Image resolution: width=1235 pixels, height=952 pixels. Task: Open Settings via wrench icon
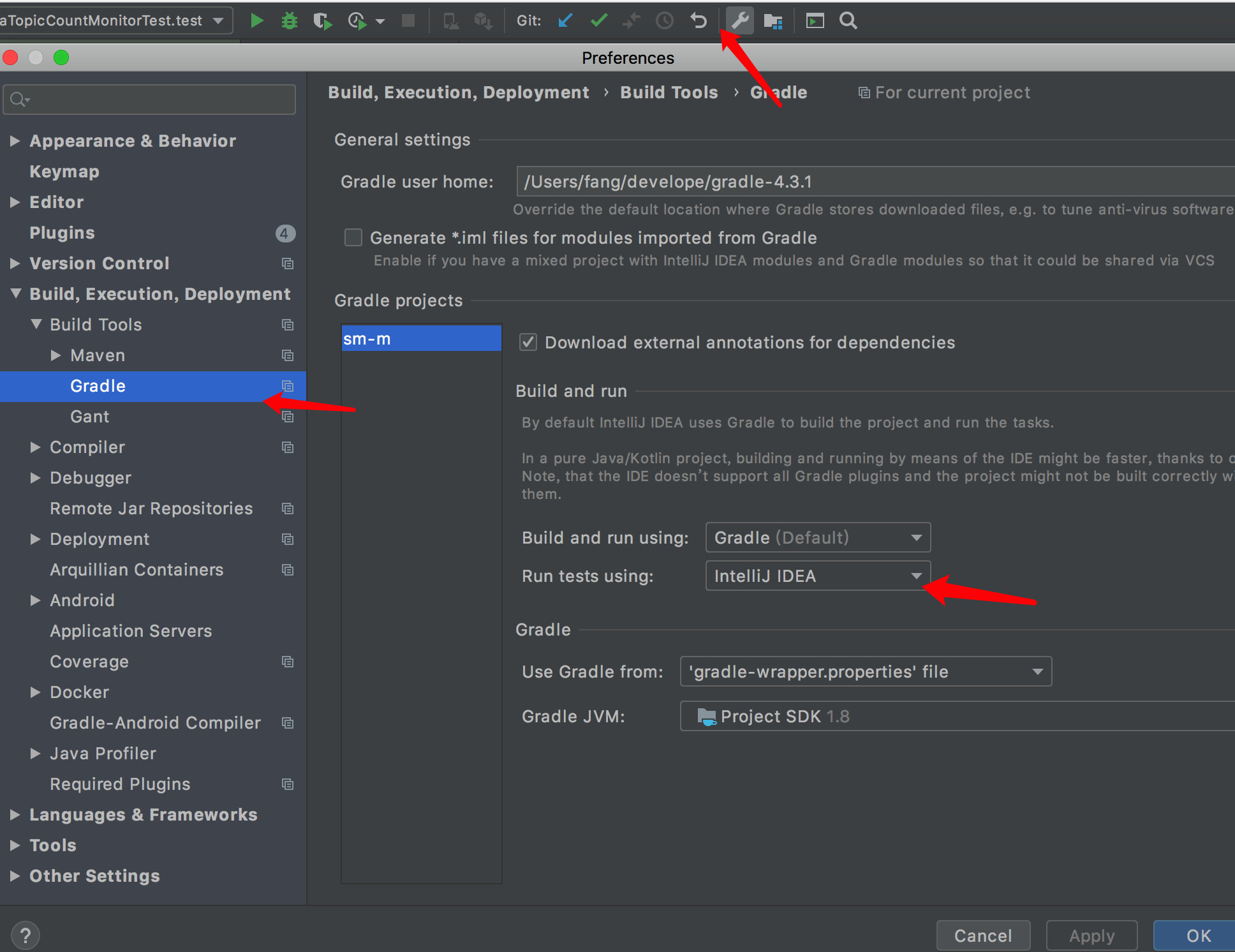(740, 21)
